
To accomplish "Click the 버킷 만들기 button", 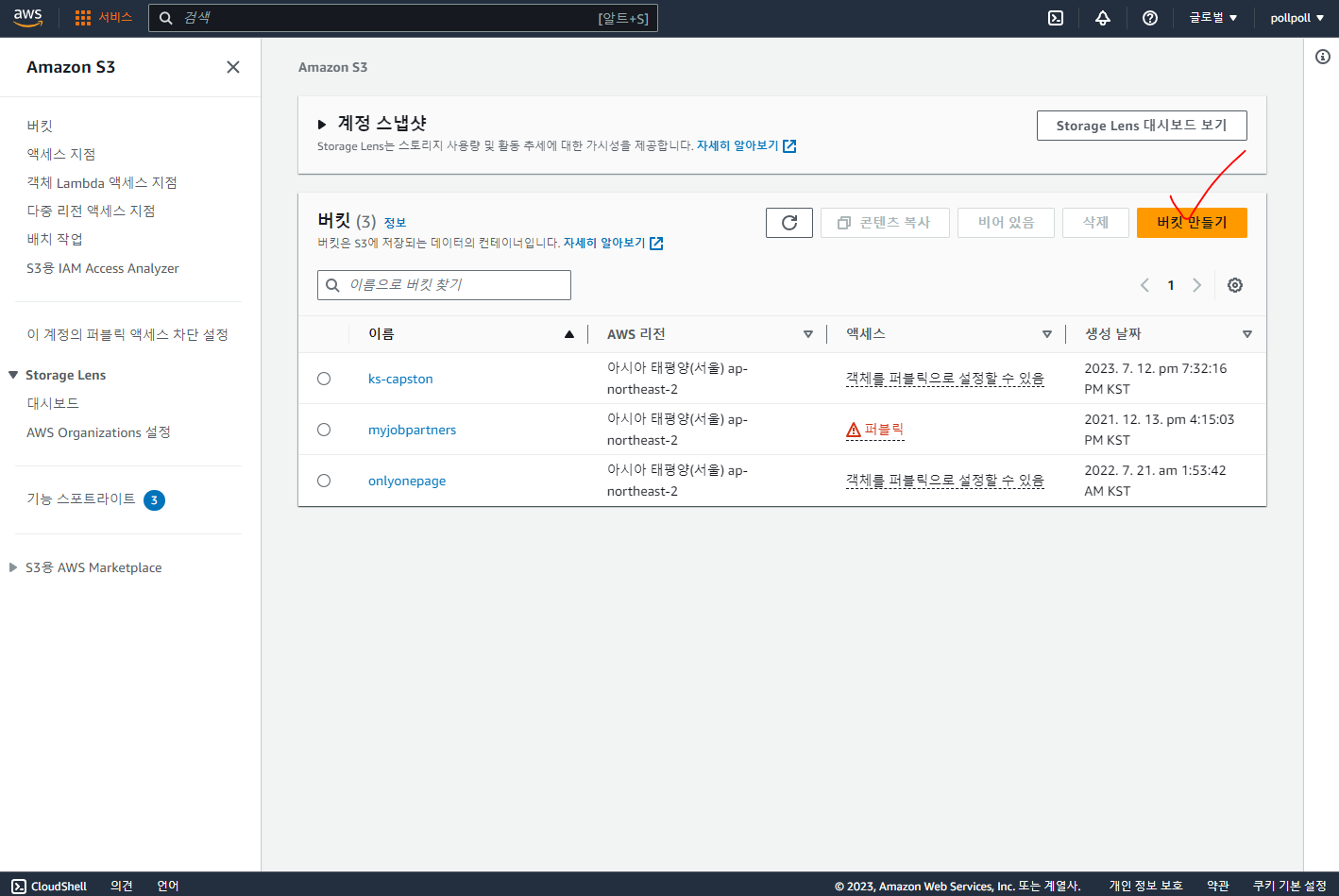I will (1192, 223).
